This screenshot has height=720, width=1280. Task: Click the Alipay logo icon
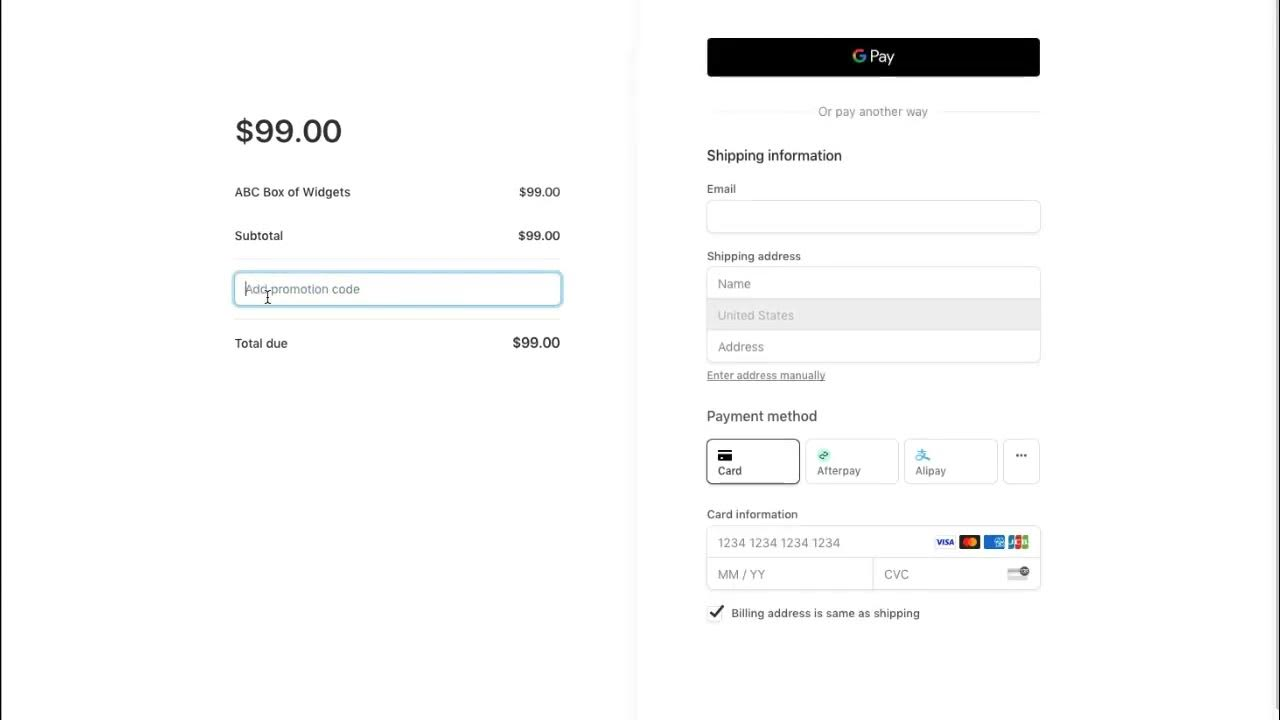point(922,455)
